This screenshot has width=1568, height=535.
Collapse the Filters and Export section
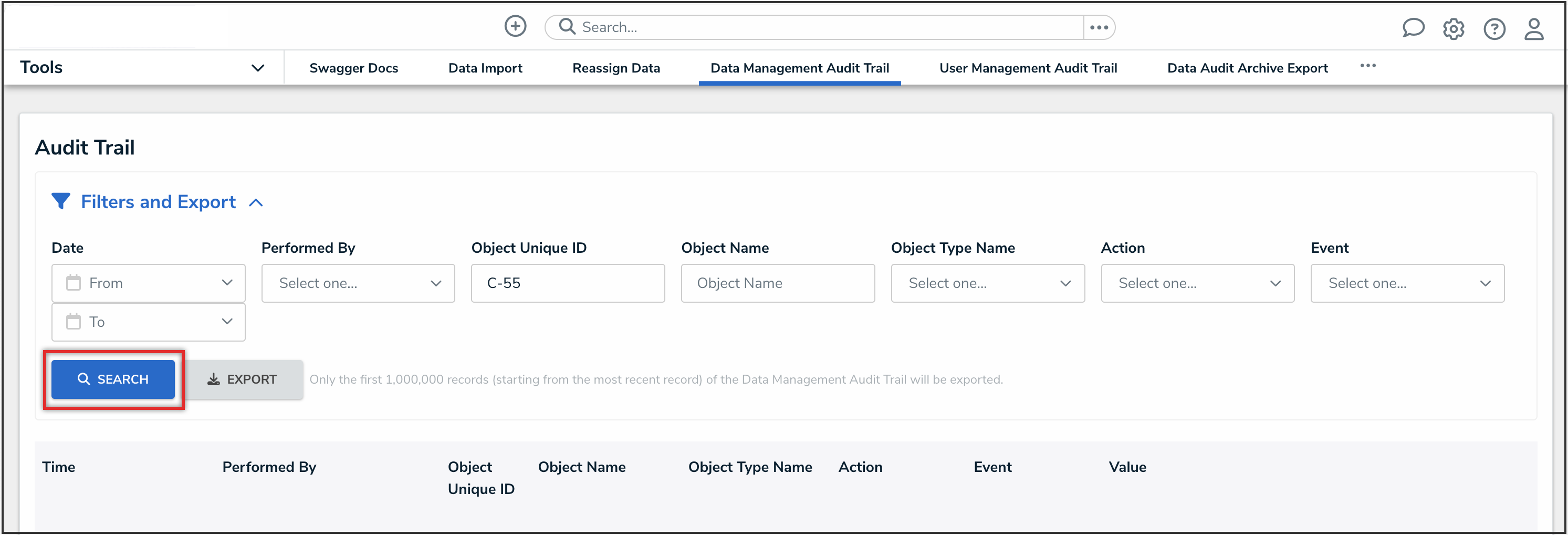(x=256, y=202)
